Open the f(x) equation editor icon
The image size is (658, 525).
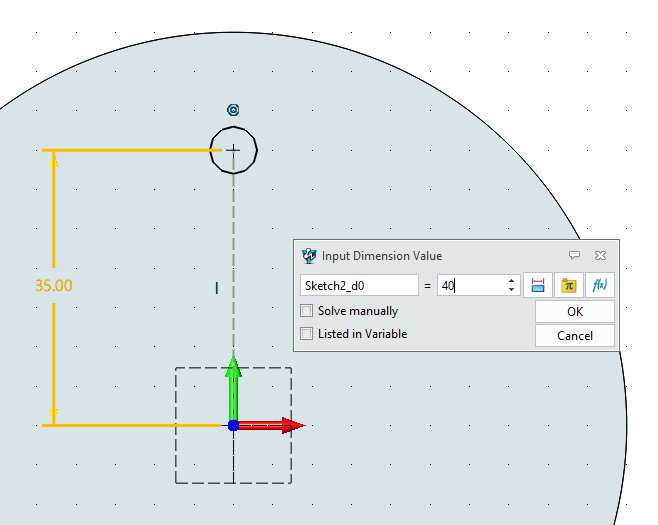point(600,285)
